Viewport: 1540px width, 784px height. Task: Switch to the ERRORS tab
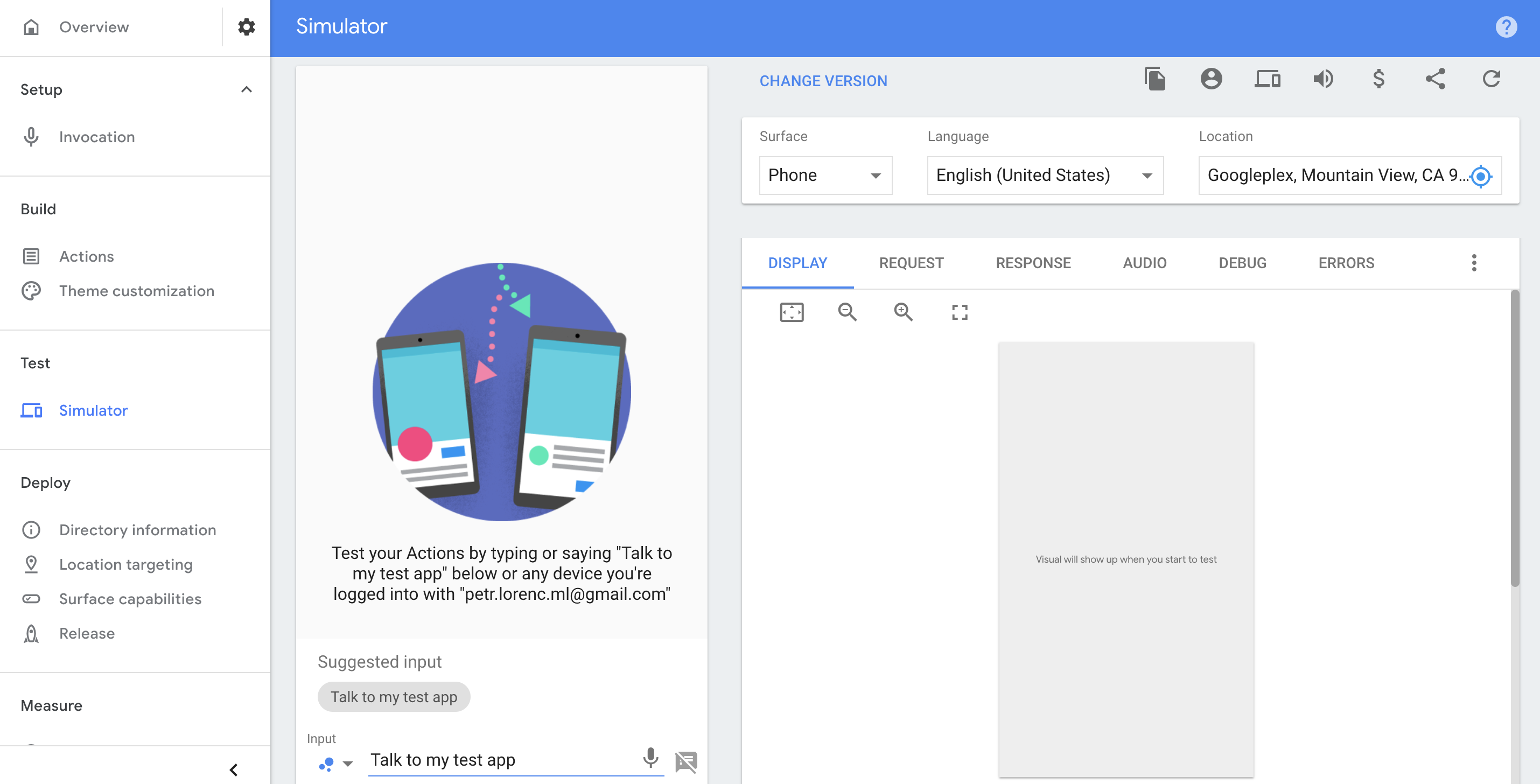click(x=1346, y=263)
